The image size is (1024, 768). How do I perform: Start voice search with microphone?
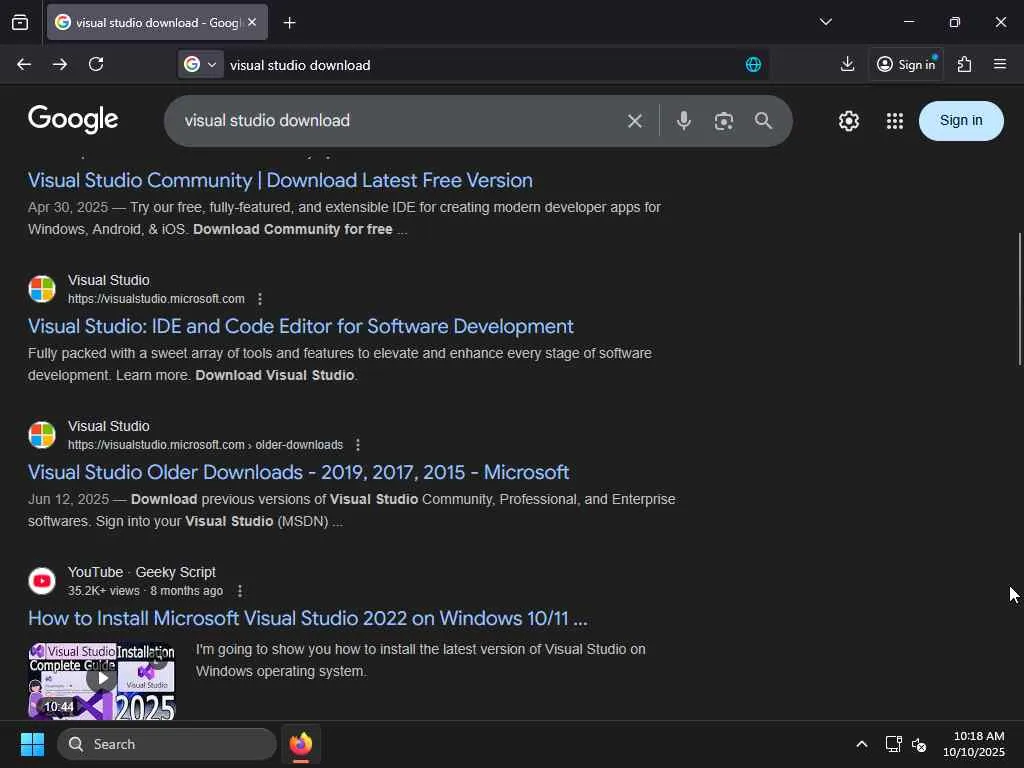tap(683, 121)
